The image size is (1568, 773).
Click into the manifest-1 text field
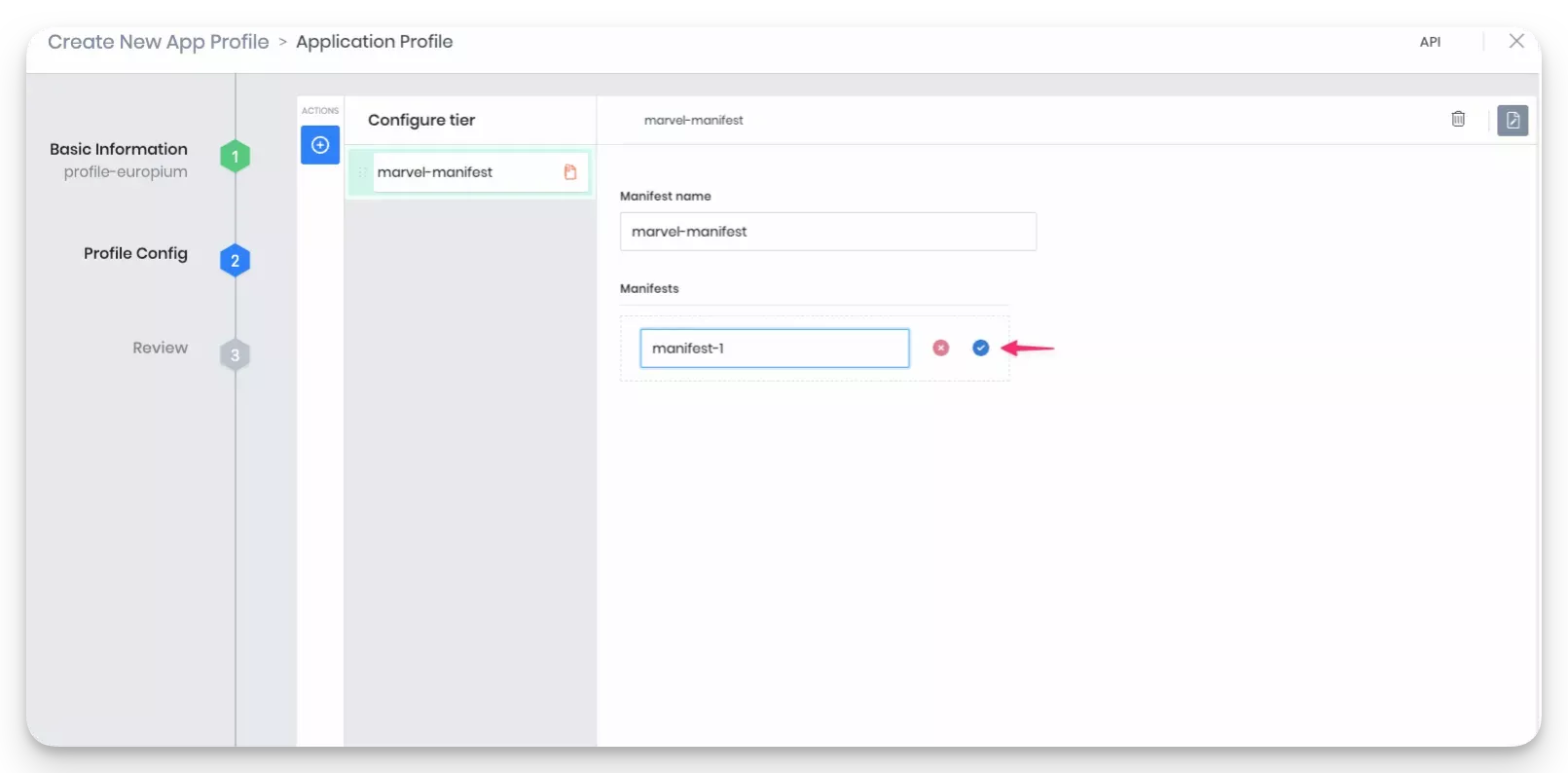tap(774, 349)
